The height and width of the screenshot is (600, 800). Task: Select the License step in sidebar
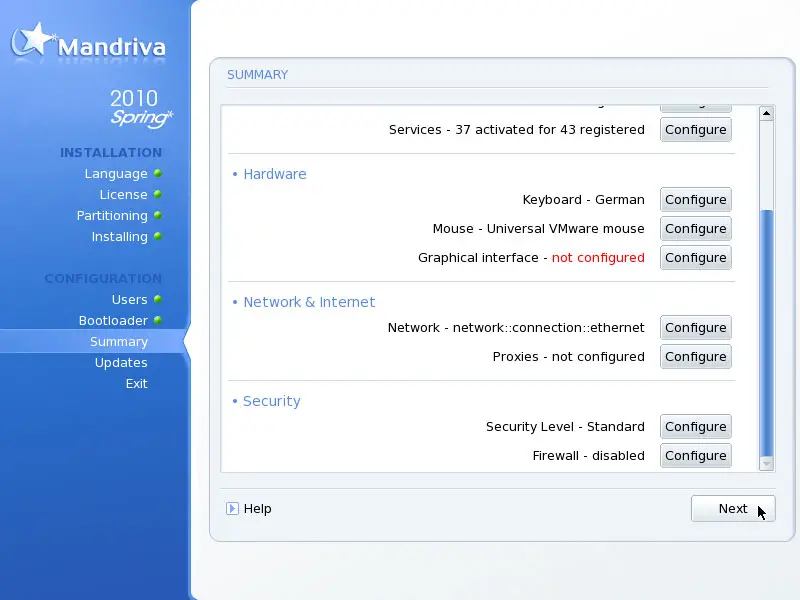pyautogui.click(x=123, y=194)
